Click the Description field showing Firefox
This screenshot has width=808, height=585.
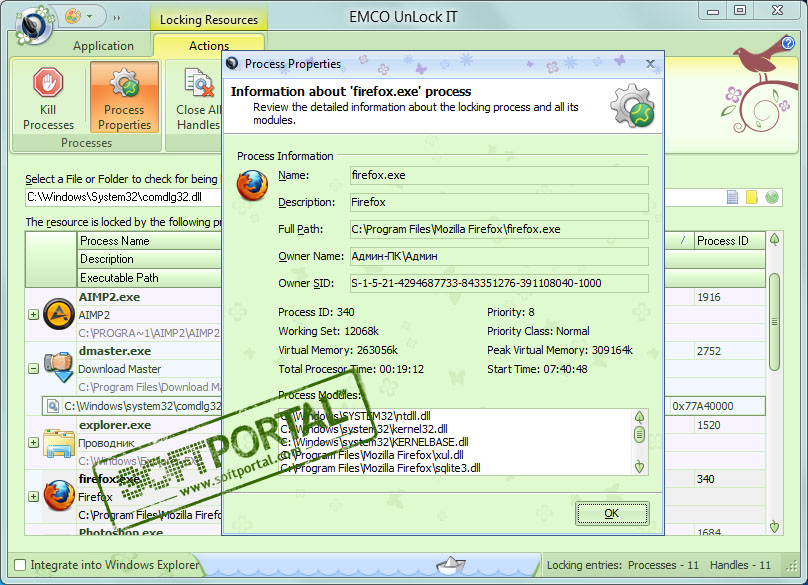(499, 202)
